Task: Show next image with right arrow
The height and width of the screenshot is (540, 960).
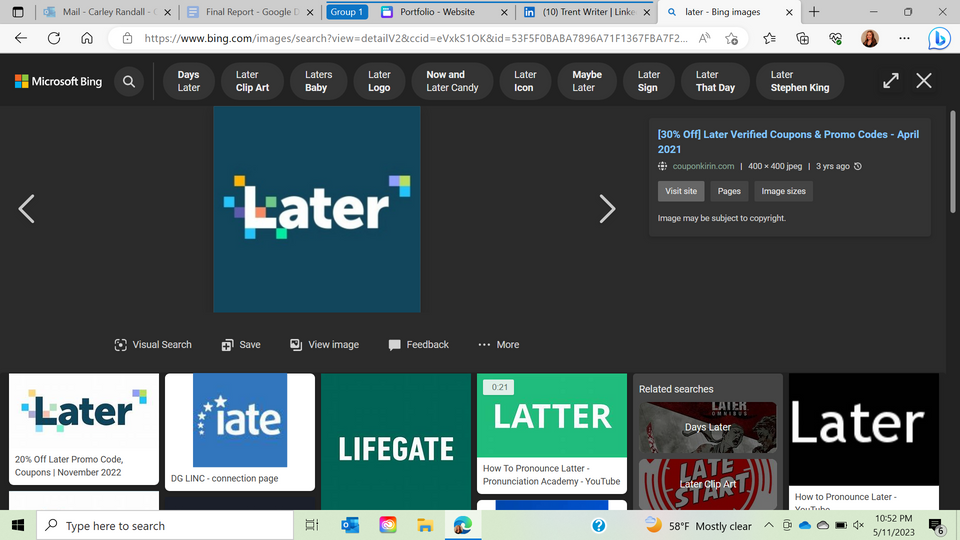Action: pyautogui.click(x=607, y=209)
